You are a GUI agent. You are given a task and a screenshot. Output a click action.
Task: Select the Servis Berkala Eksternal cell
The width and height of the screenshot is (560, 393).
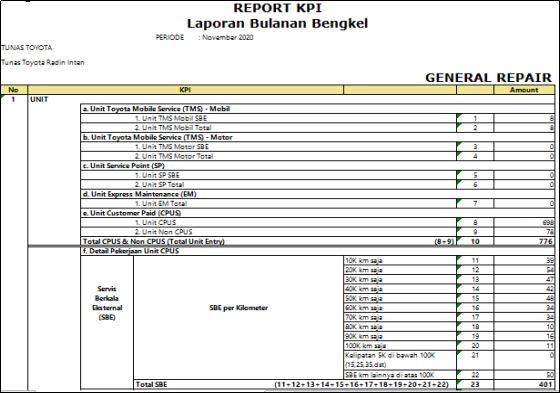107,303
